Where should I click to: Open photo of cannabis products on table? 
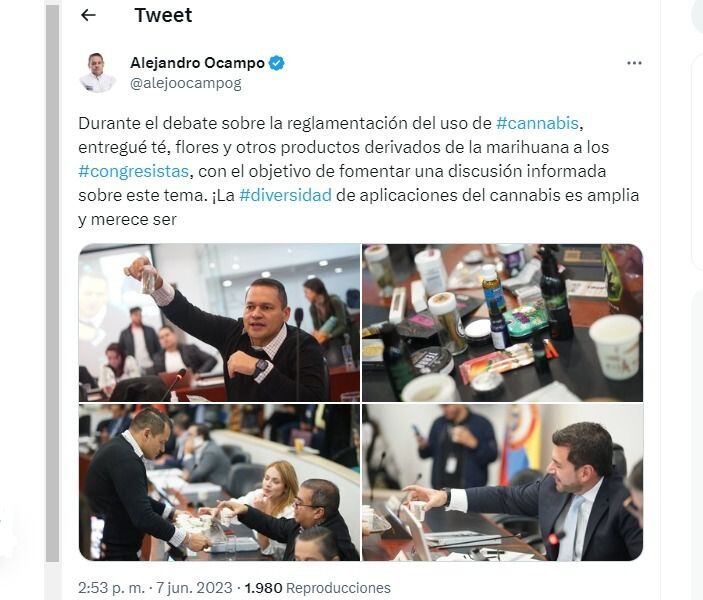coord(503,322)
